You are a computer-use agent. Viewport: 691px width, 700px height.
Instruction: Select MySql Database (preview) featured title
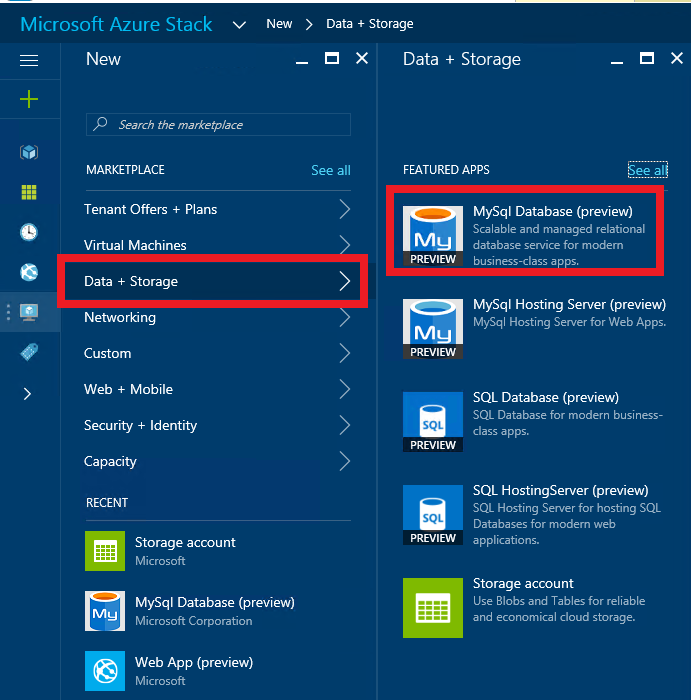click(x=553, y=211)
